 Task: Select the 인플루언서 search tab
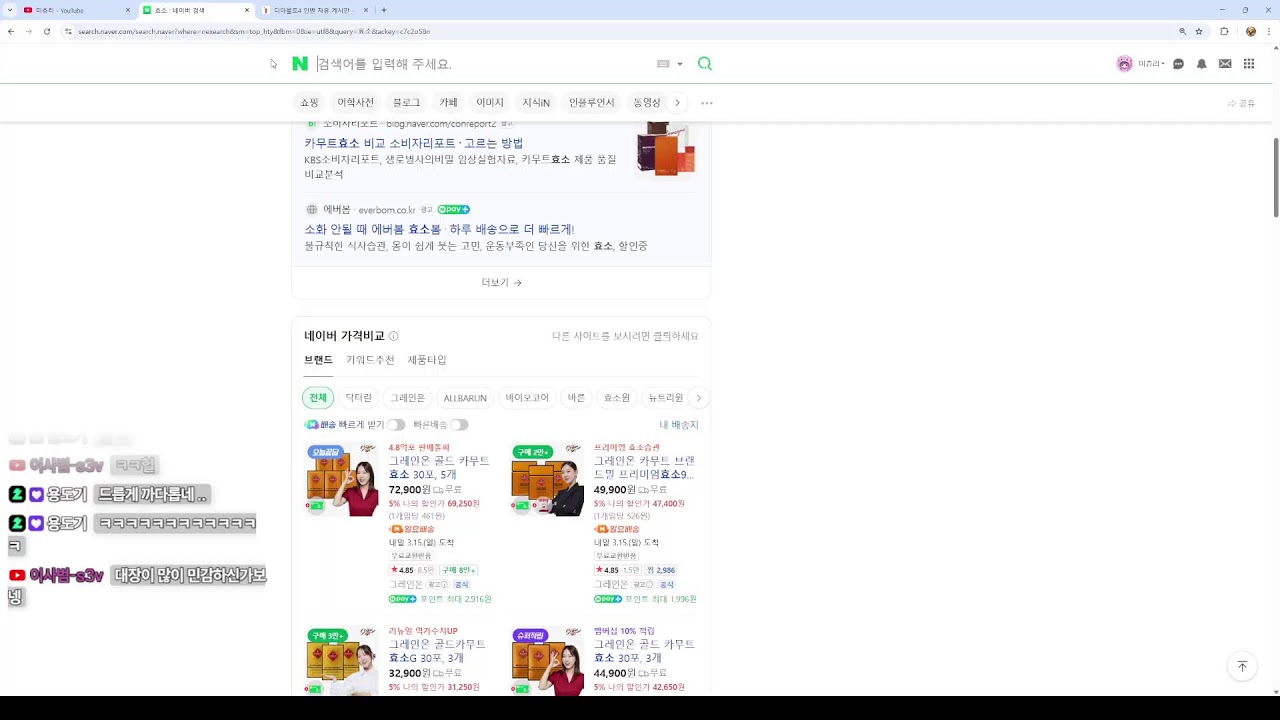pyautogui.click(x=592, y=103)
